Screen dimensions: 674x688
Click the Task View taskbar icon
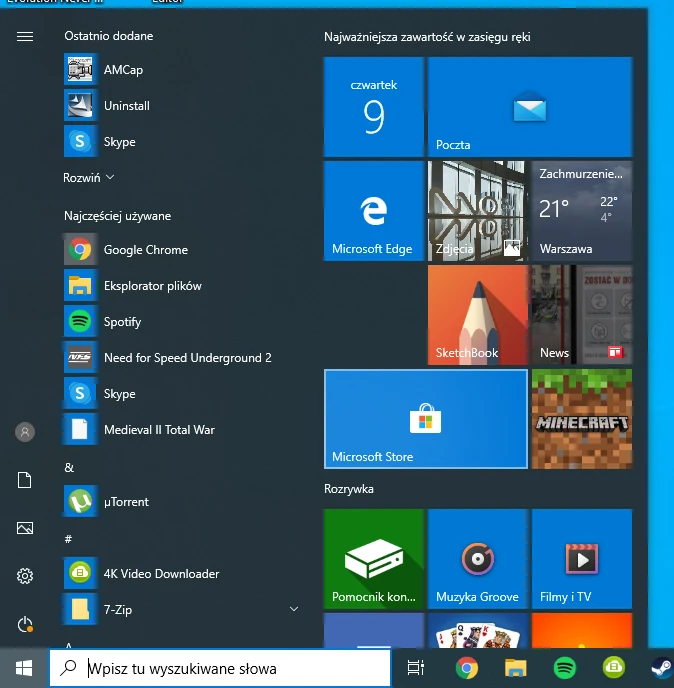(x=417, y=667)
